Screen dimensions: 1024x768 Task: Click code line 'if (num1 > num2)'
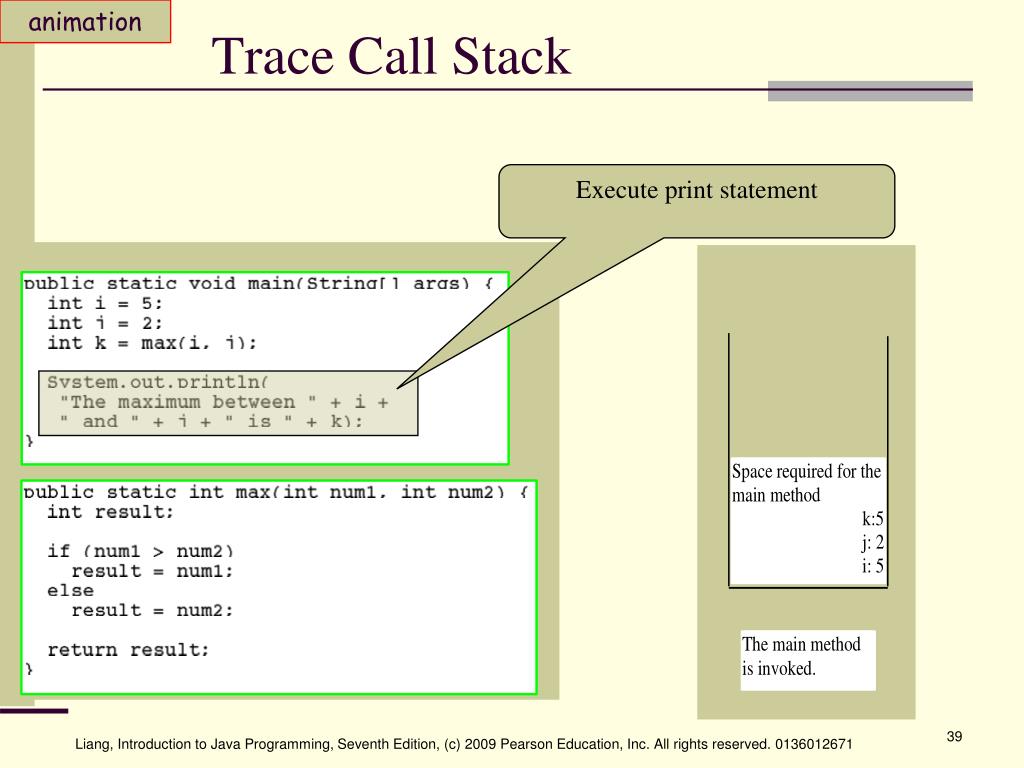tap(140, 551)
